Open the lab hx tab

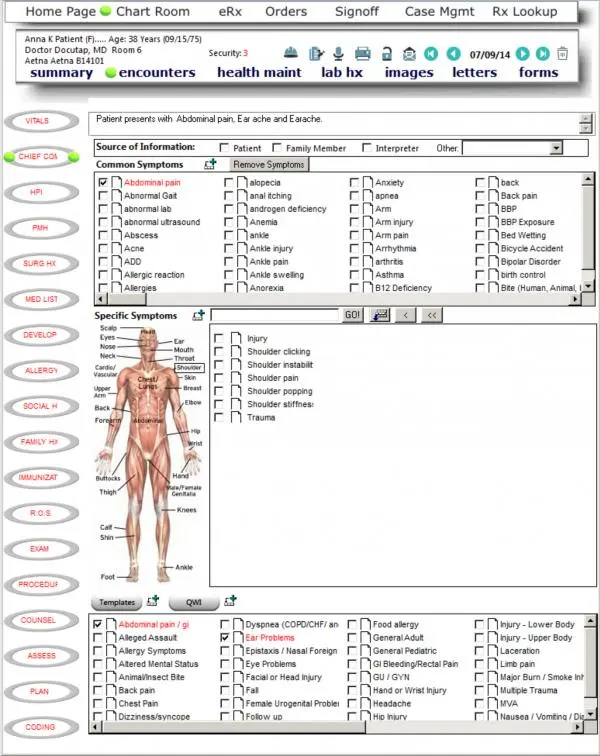[x=342, y=73]
